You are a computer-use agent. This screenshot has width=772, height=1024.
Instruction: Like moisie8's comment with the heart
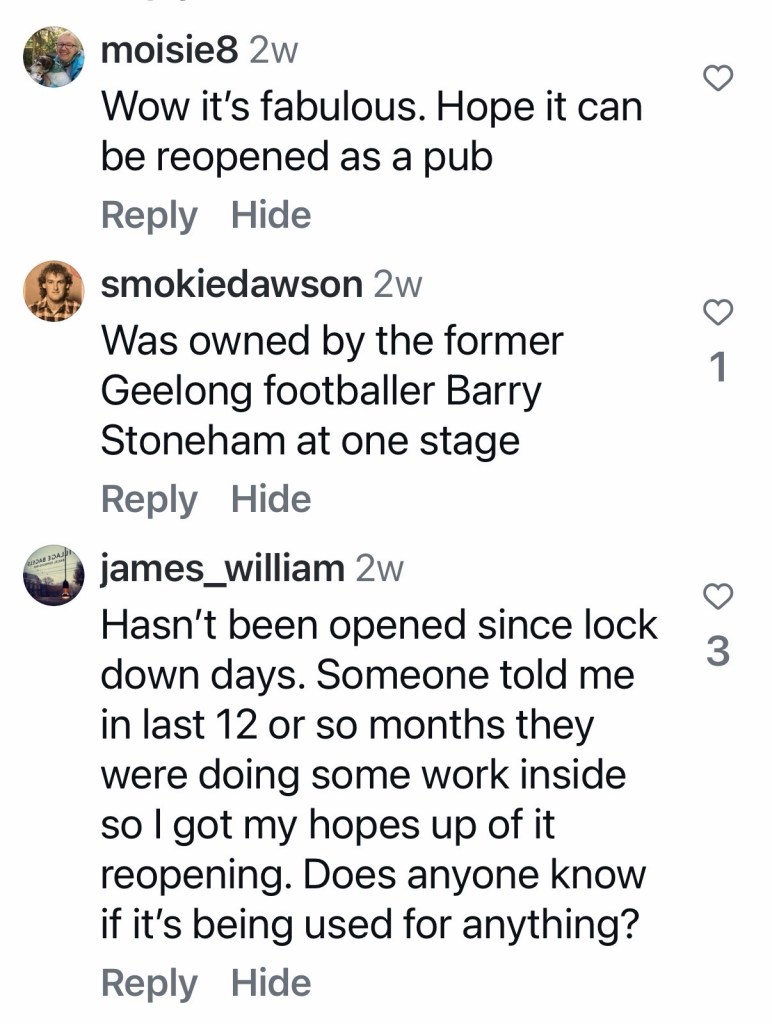719,78
